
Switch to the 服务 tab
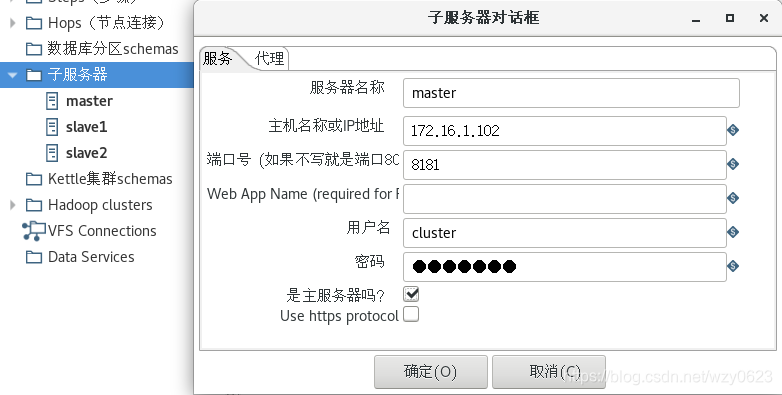click(x=218, y=59)
